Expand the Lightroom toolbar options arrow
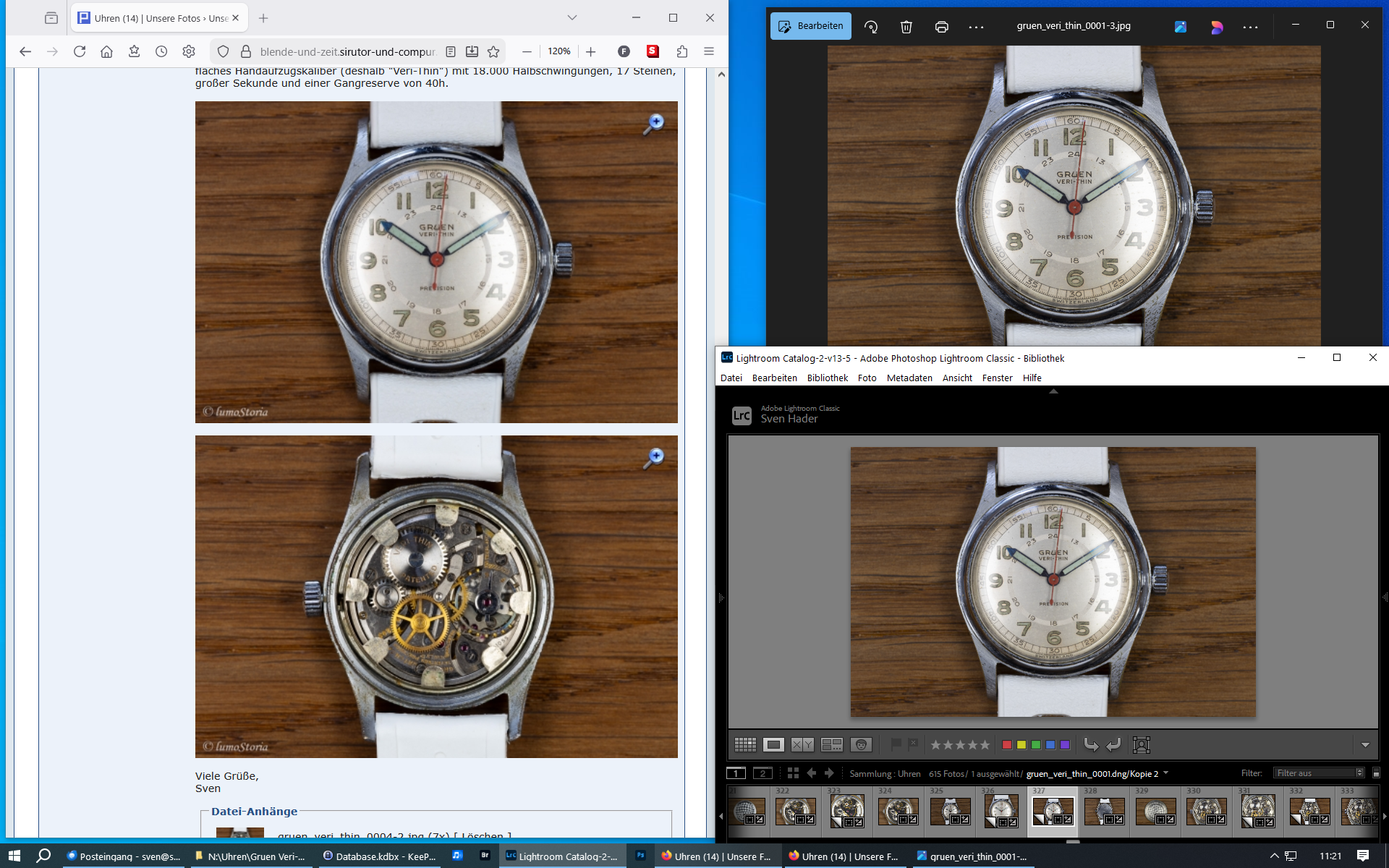Screen dimensions: 1389x868 (1365, 744)
